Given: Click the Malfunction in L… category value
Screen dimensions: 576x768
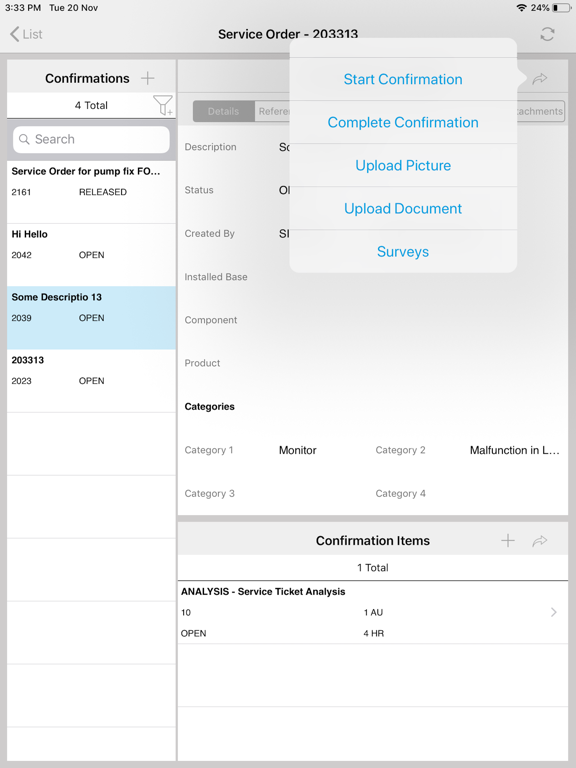Looking at the screenshot, I should pos(514,450).
